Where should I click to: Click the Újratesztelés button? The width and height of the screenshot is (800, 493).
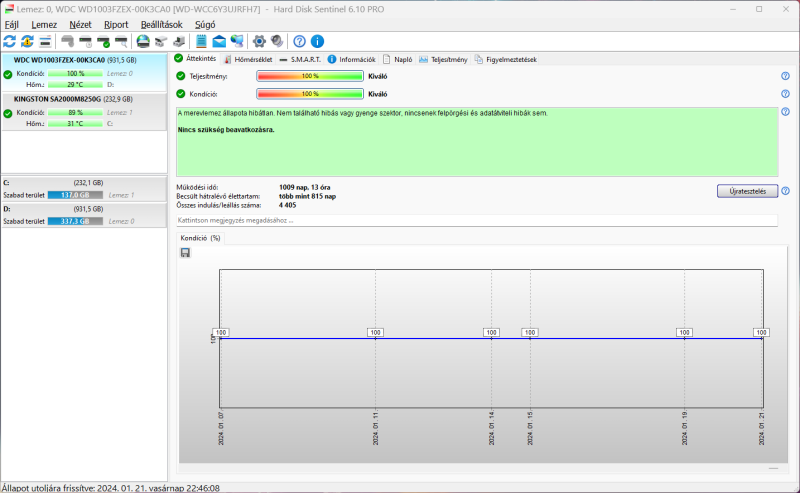(x=747, y=191)
